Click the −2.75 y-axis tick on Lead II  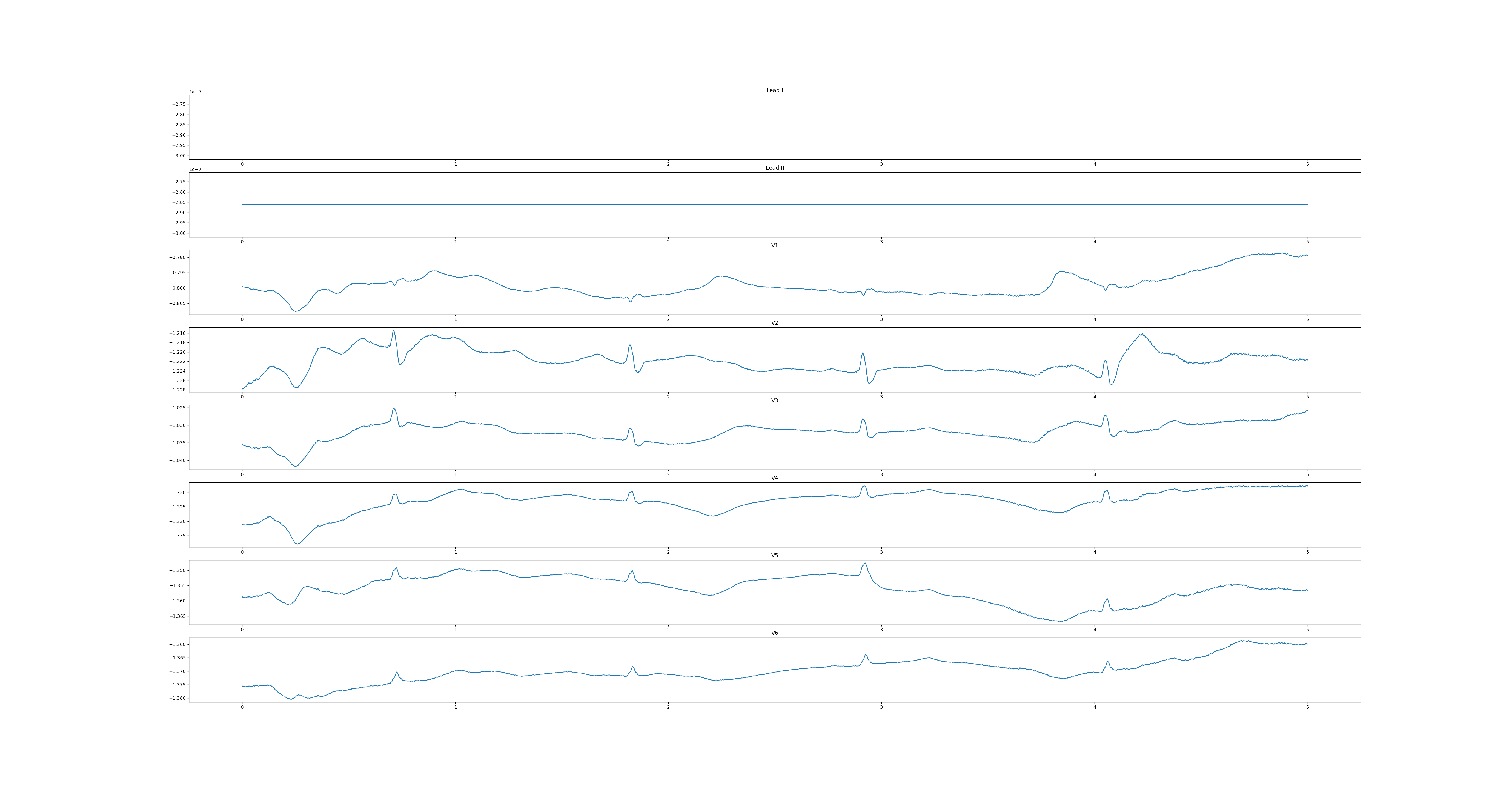(x=179, y=182)
